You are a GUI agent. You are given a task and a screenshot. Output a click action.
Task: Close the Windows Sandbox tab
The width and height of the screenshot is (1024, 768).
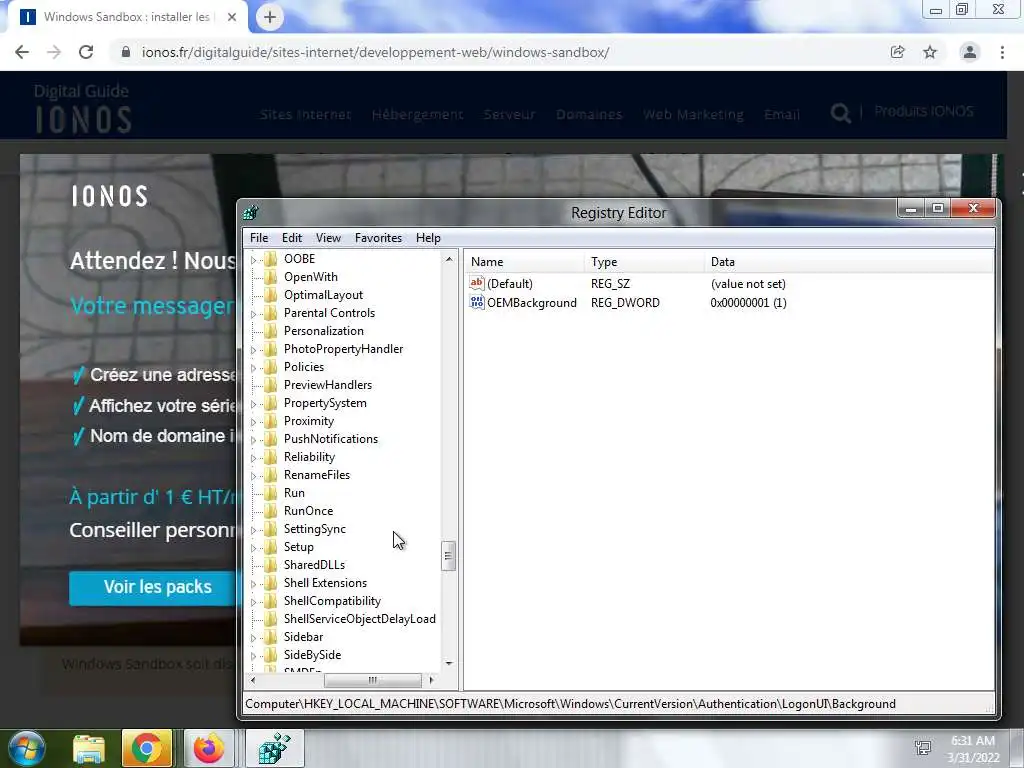(232, 17)
